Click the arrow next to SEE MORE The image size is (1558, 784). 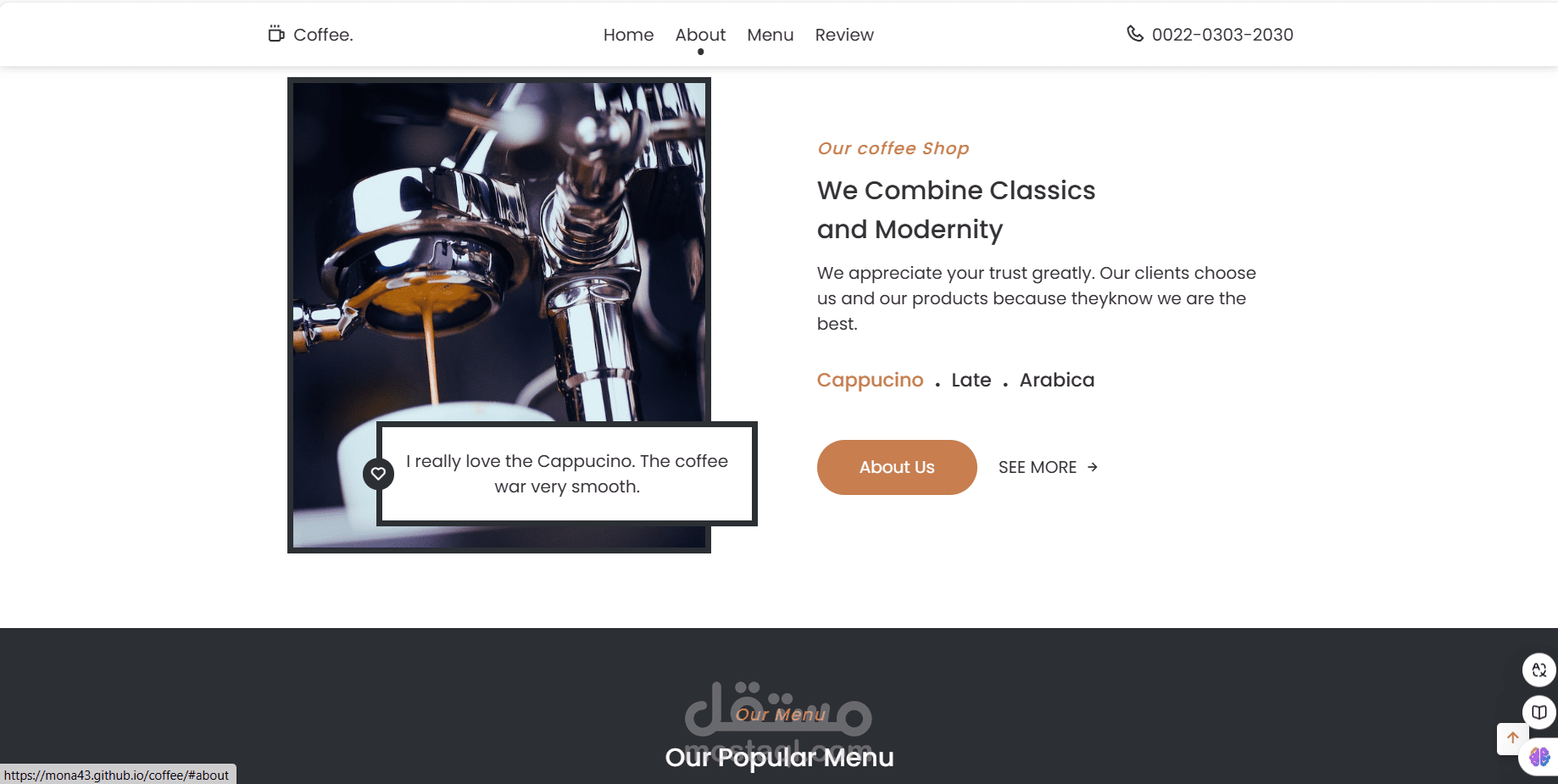tap(1093, 467)
